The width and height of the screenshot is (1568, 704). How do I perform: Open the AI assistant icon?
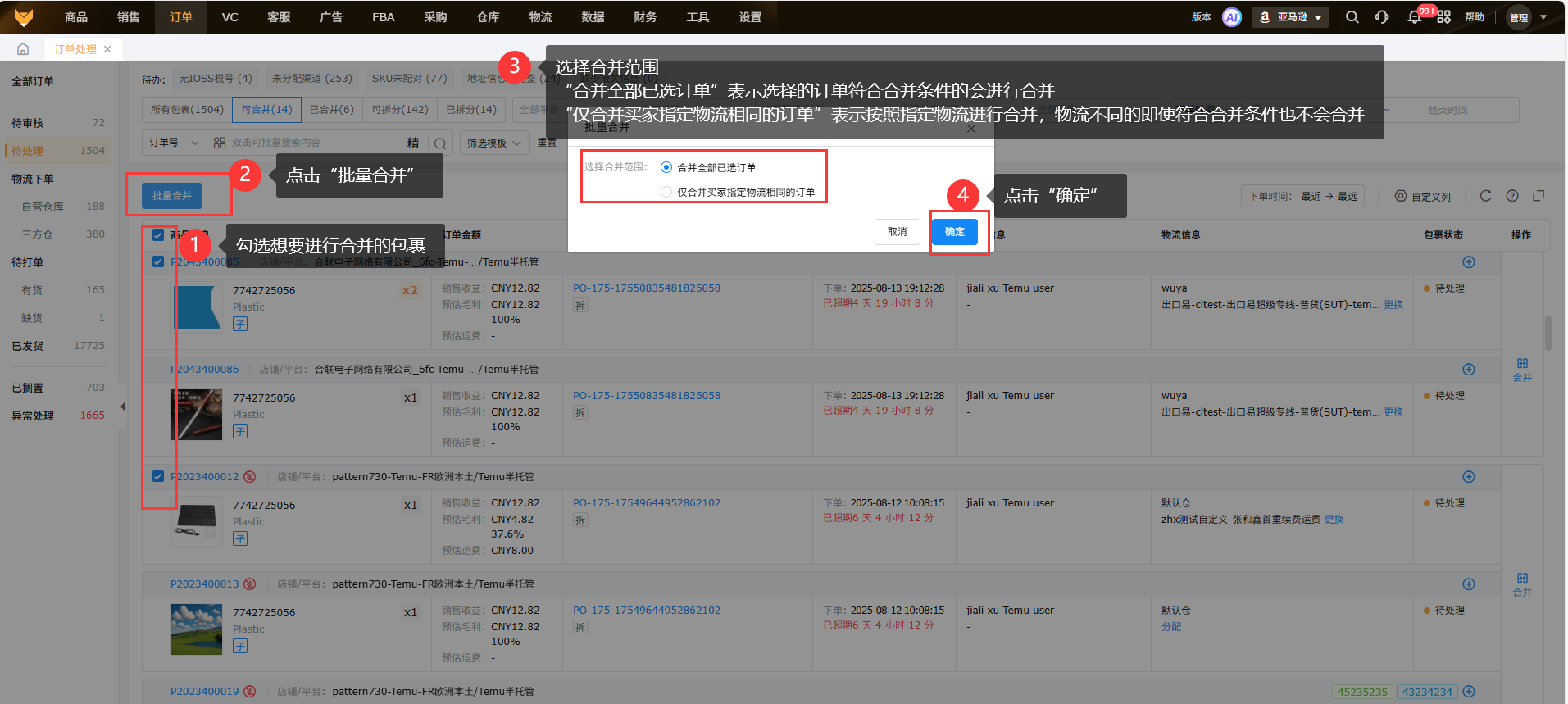point(1231,17)
